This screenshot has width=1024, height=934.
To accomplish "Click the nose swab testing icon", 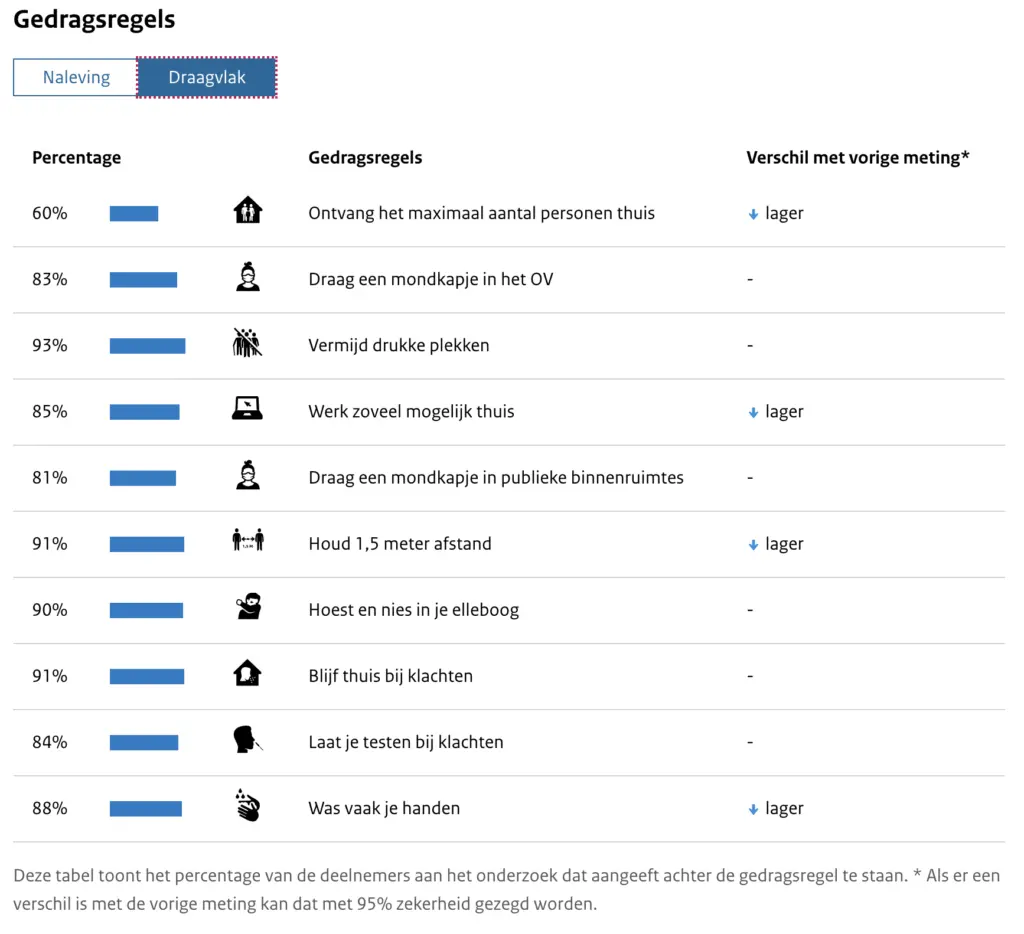I will 247,741.
